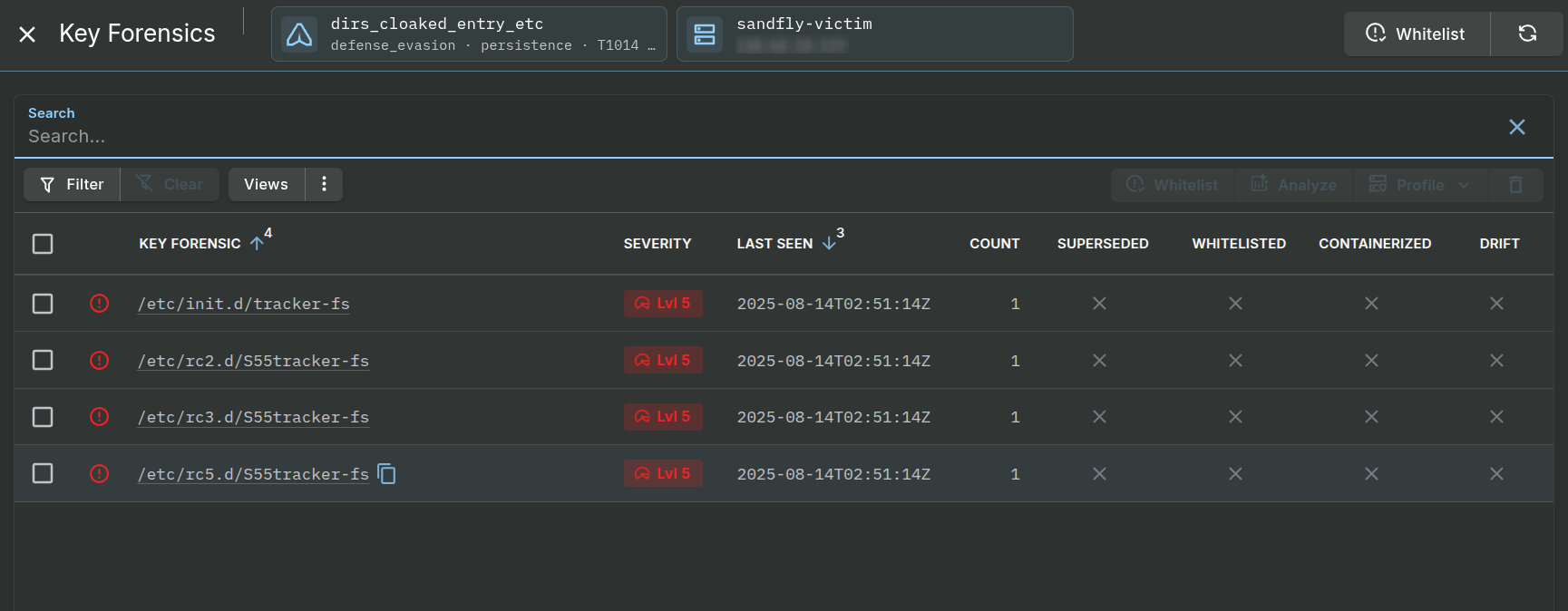Click the defense_evasion persistence T1014 tags

[492, 45]
